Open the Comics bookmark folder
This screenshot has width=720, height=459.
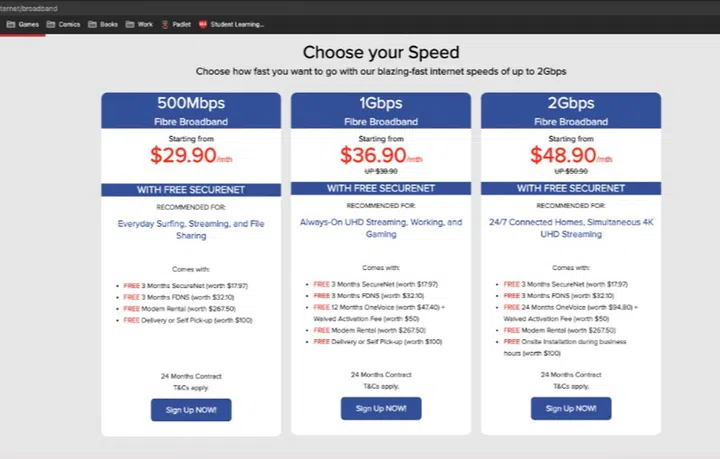(63, 23)
